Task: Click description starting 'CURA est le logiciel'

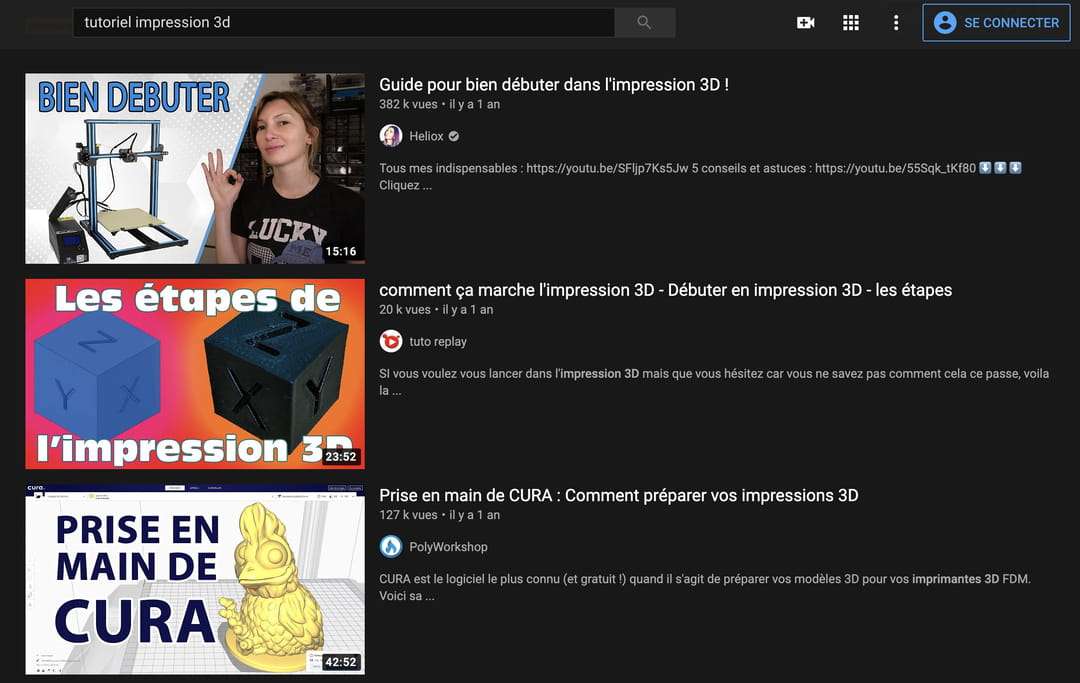Action: click(705, 587)
